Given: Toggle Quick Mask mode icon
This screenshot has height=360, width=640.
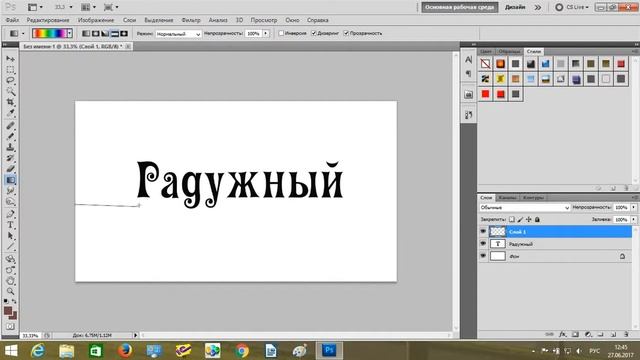Looking at the screenshot, I should pos(10,327).
